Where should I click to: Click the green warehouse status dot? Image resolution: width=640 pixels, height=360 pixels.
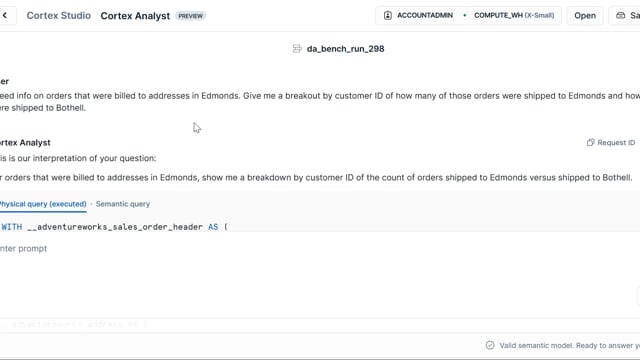[x=464, y=16]
